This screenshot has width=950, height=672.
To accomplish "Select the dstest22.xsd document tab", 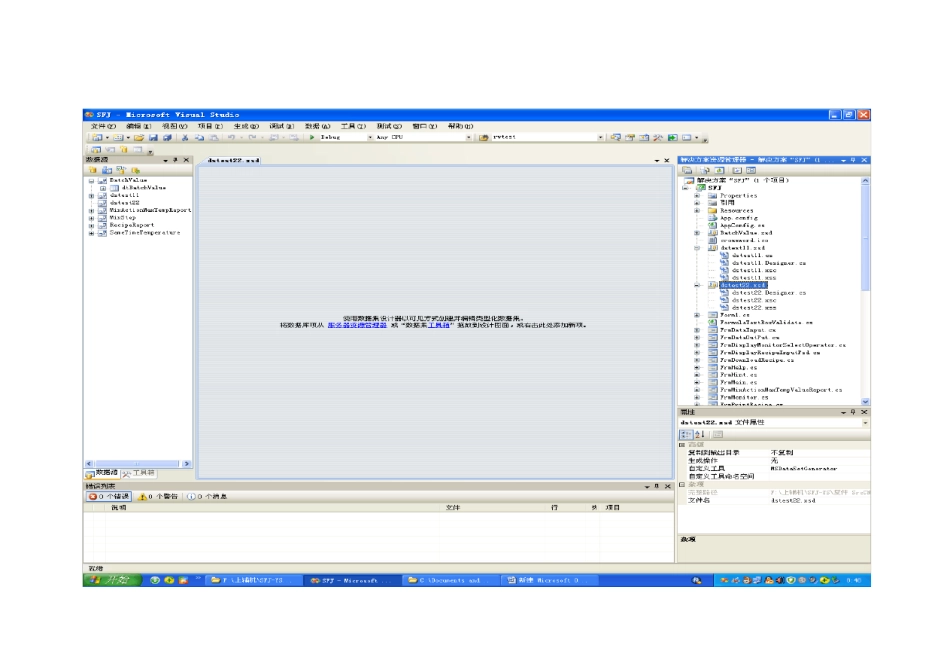I will [x=233, y=161].
